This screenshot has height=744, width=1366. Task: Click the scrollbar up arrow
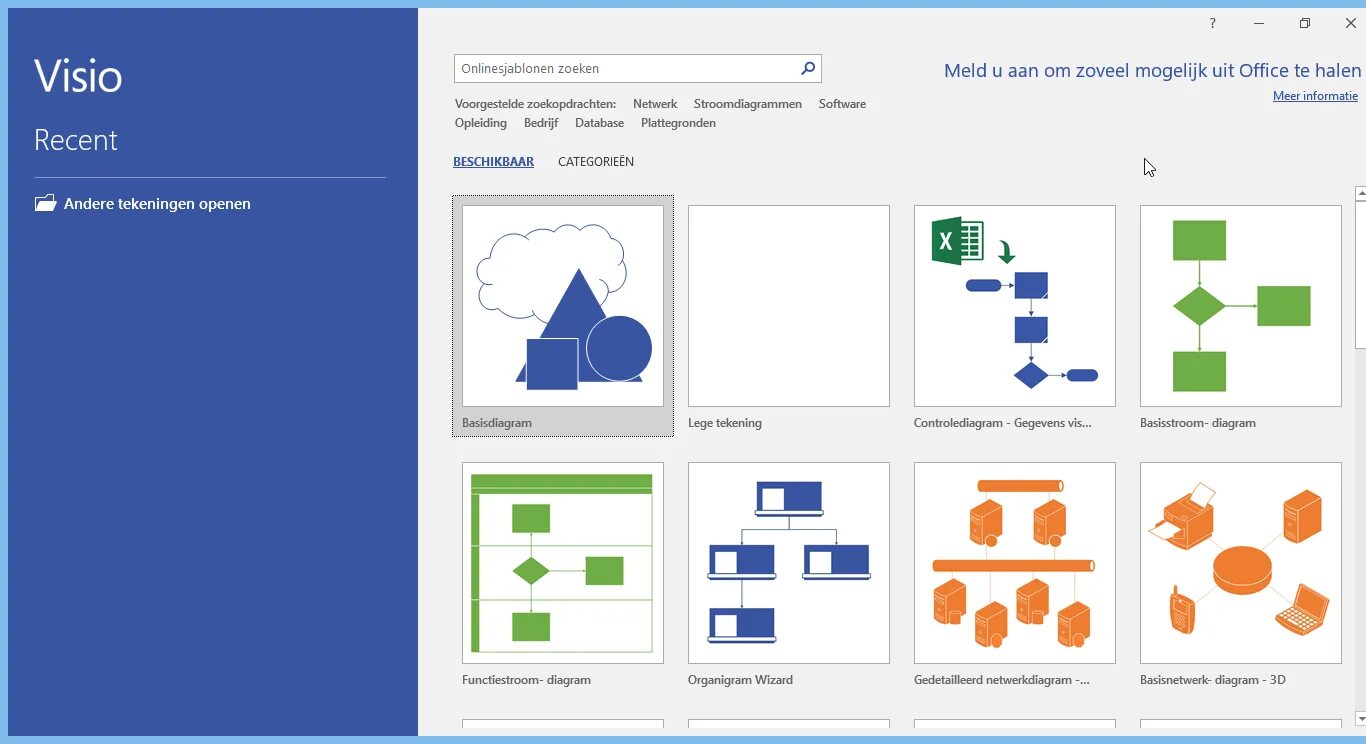[1360, 193]
